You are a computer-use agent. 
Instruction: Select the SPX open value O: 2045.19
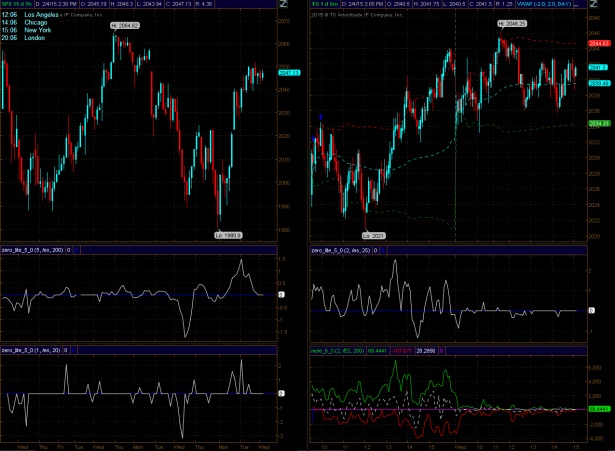click(94, 4)
